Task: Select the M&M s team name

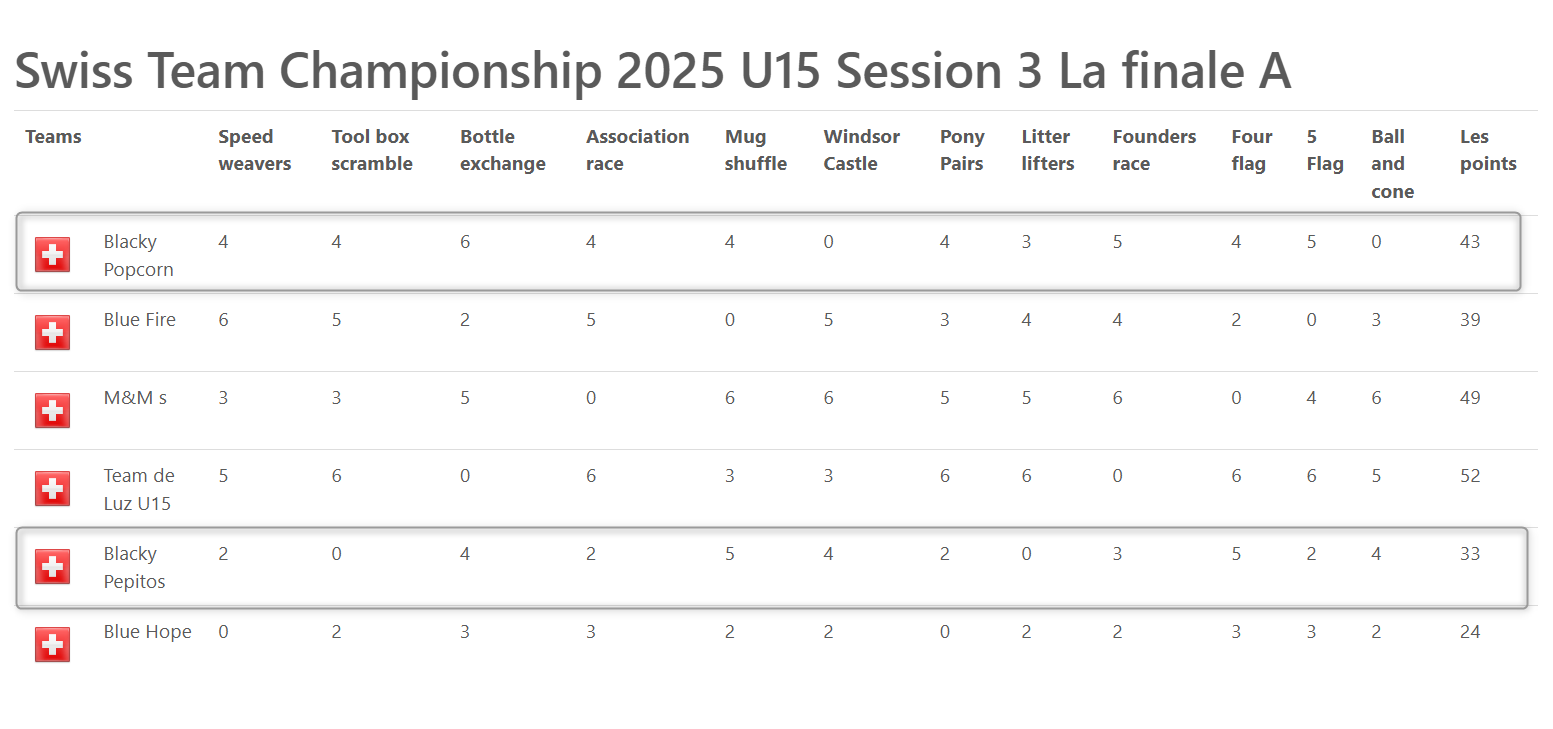Action: [135, 398]
